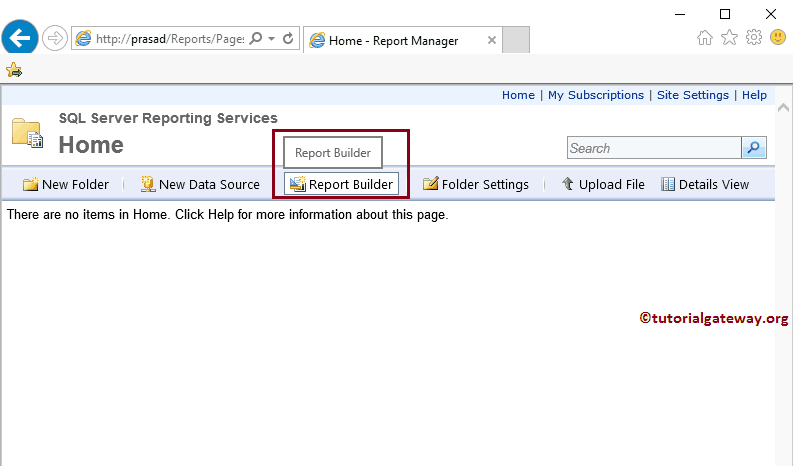Go back with the browser back arrow
This screenshot has height=466, width=793.
click(20, 38)
